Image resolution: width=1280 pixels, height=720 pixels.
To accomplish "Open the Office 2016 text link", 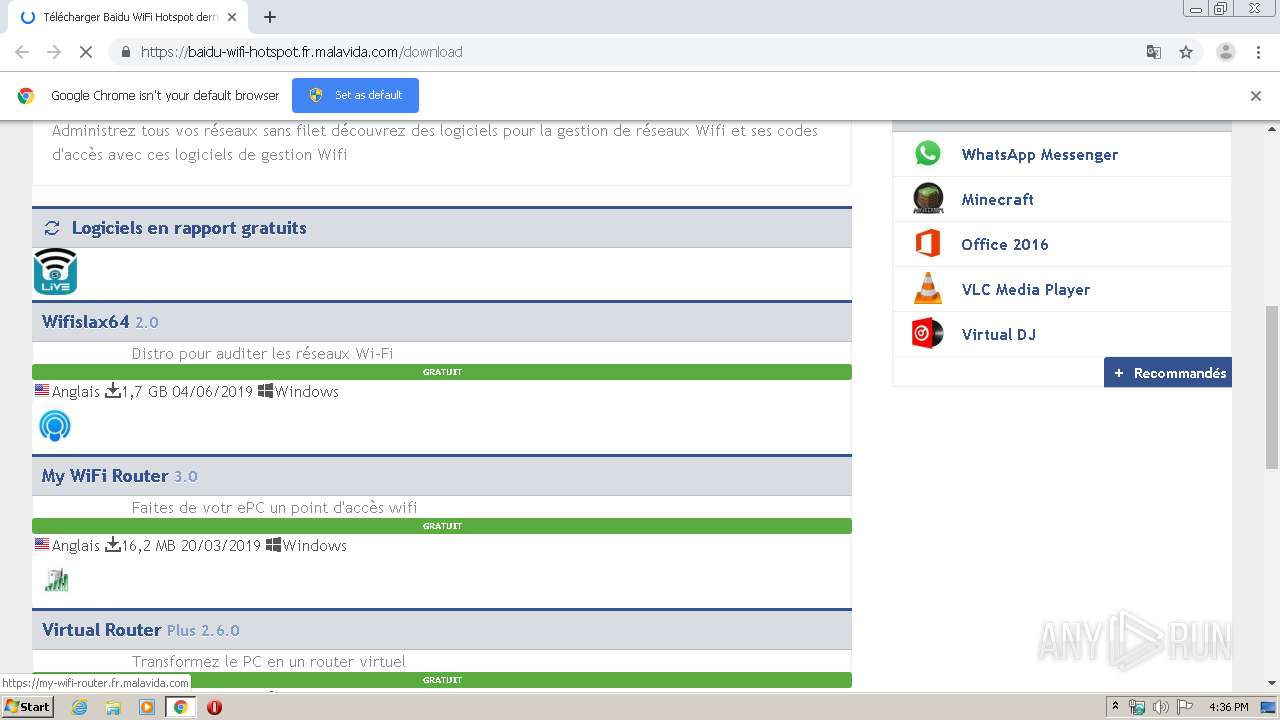I will [1005, 244].
